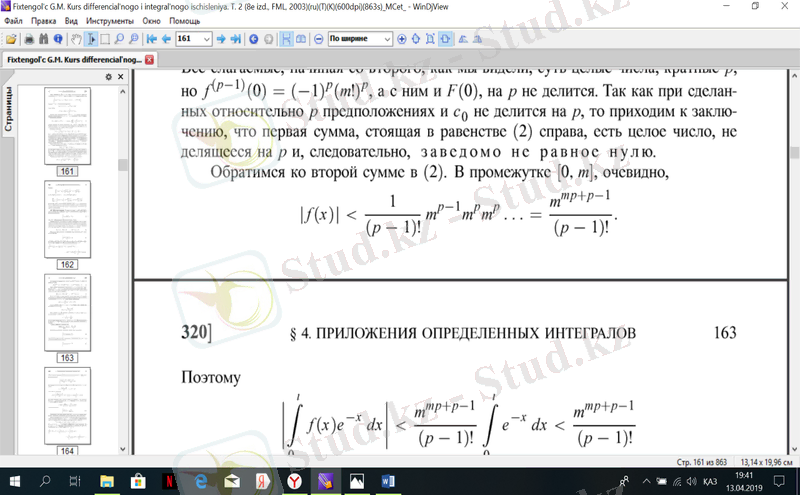The height and width of the screenshot is (495, 800).
Task: Toggle facing pages layout mode
Action: 301,39
